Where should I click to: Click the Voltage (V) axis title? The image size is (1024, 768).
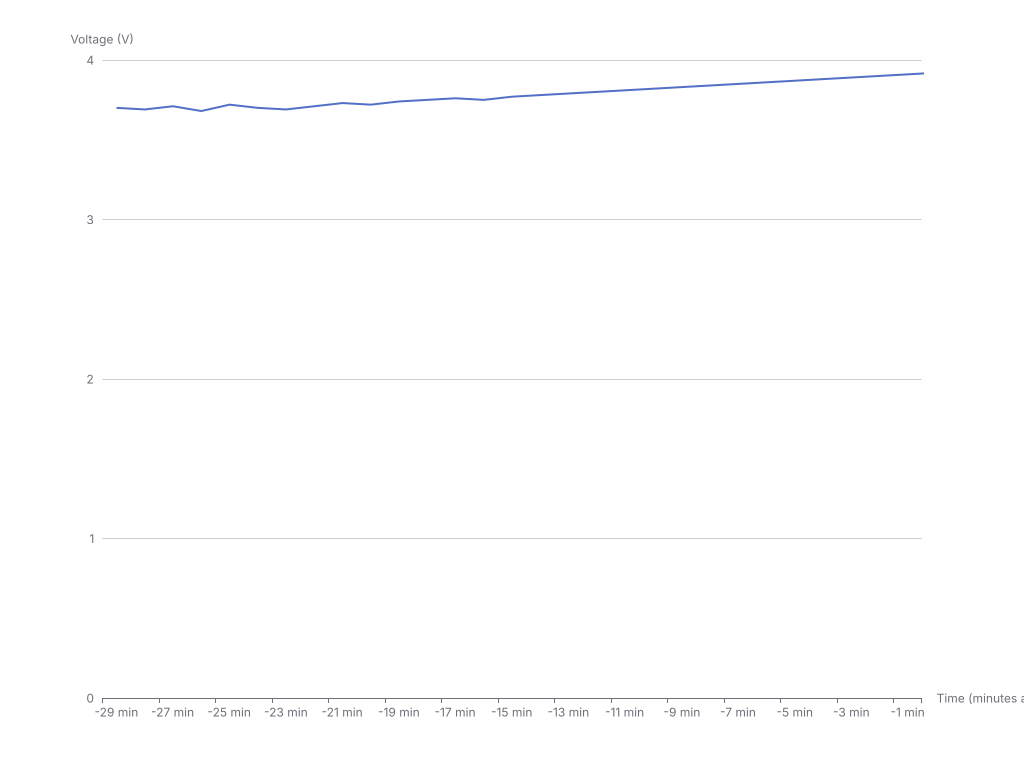click(101, 39)
